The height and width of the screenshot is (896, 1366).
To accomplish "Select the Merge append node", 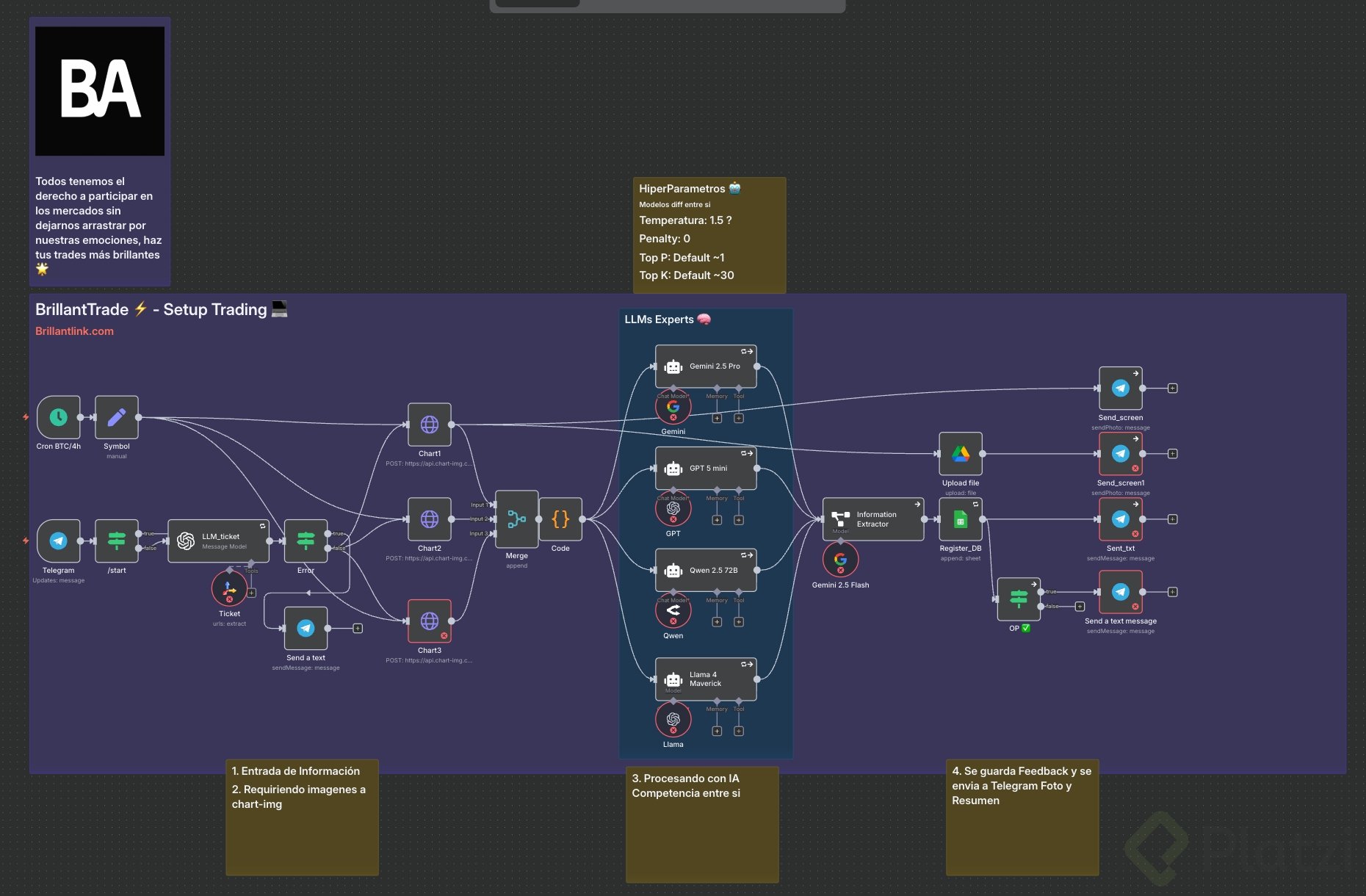I will coord(517,519).
